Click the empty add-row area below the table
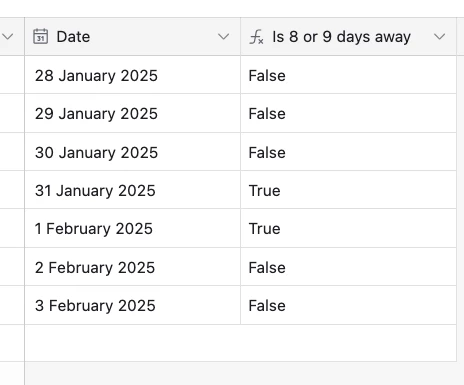 point(240,343)
